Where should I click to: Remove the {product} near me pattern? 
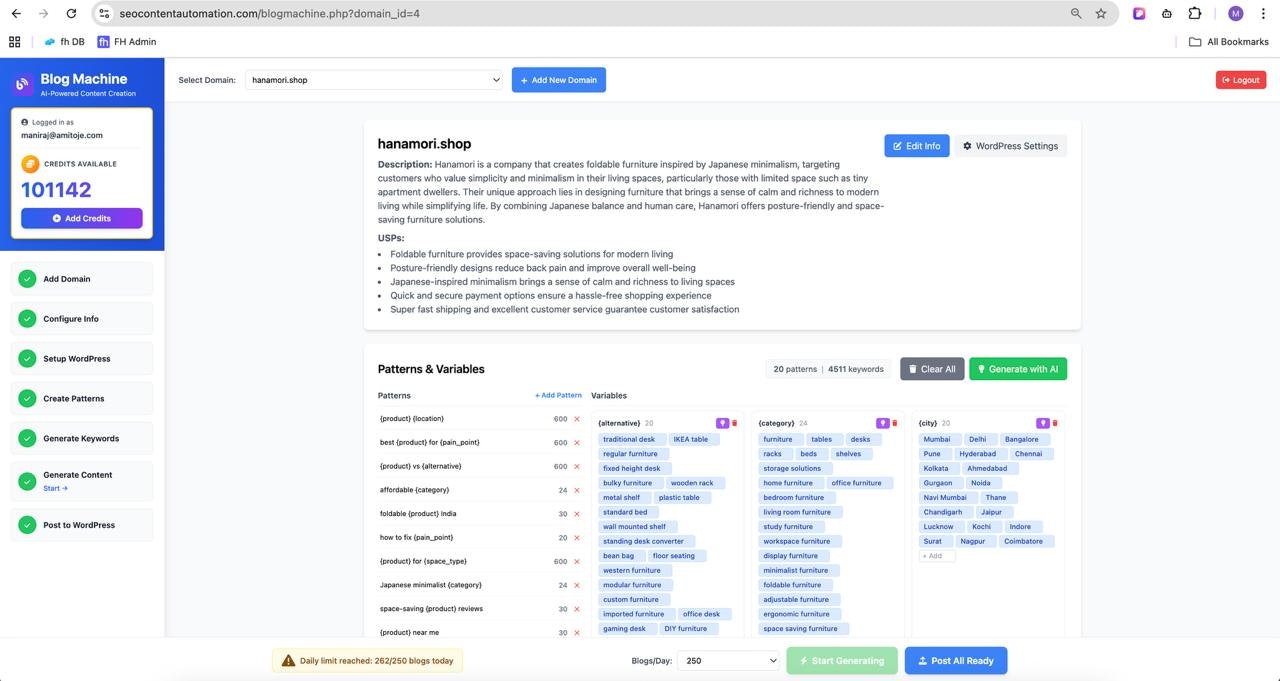(x=576, y=632)
